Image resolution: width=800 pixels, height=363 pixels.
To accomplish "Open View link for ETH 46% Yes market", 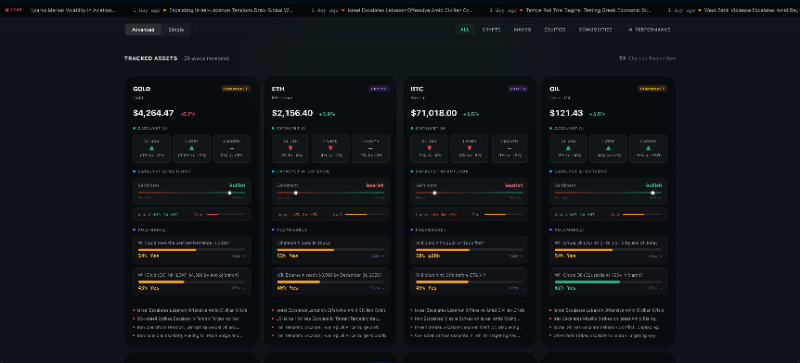I will click(x=378, y=288).
